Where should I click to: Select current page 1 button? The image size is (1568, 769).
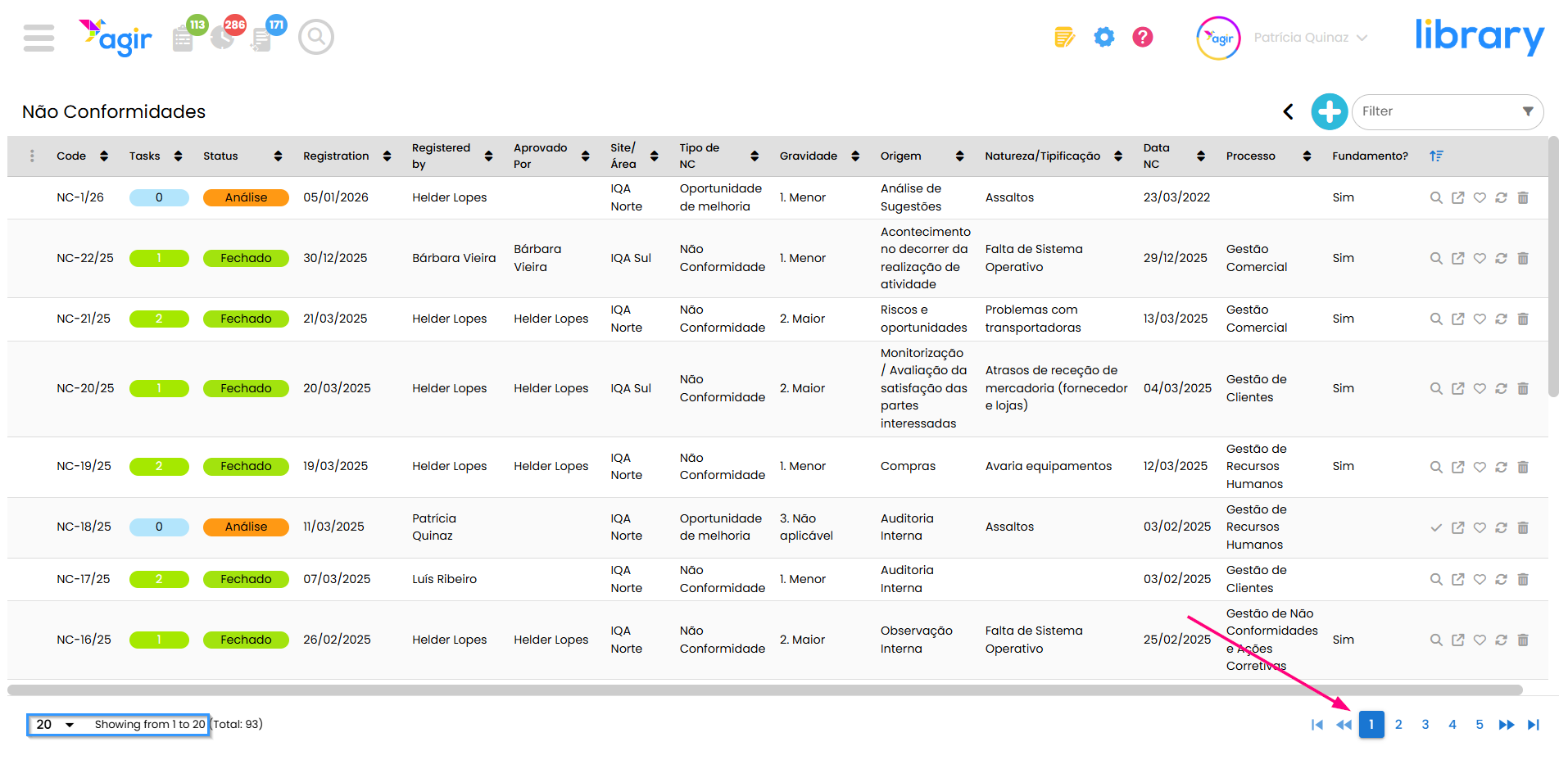pos(1371,725)
